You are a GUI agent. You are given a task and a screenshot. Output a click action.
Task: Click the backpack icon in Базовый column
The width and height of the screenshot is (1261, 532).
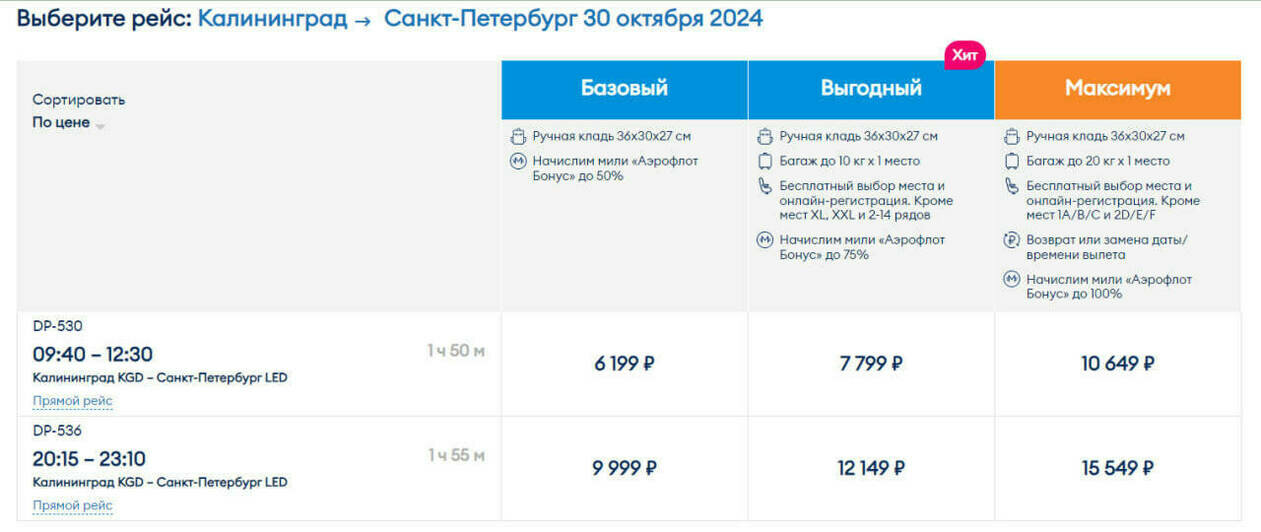518,137
